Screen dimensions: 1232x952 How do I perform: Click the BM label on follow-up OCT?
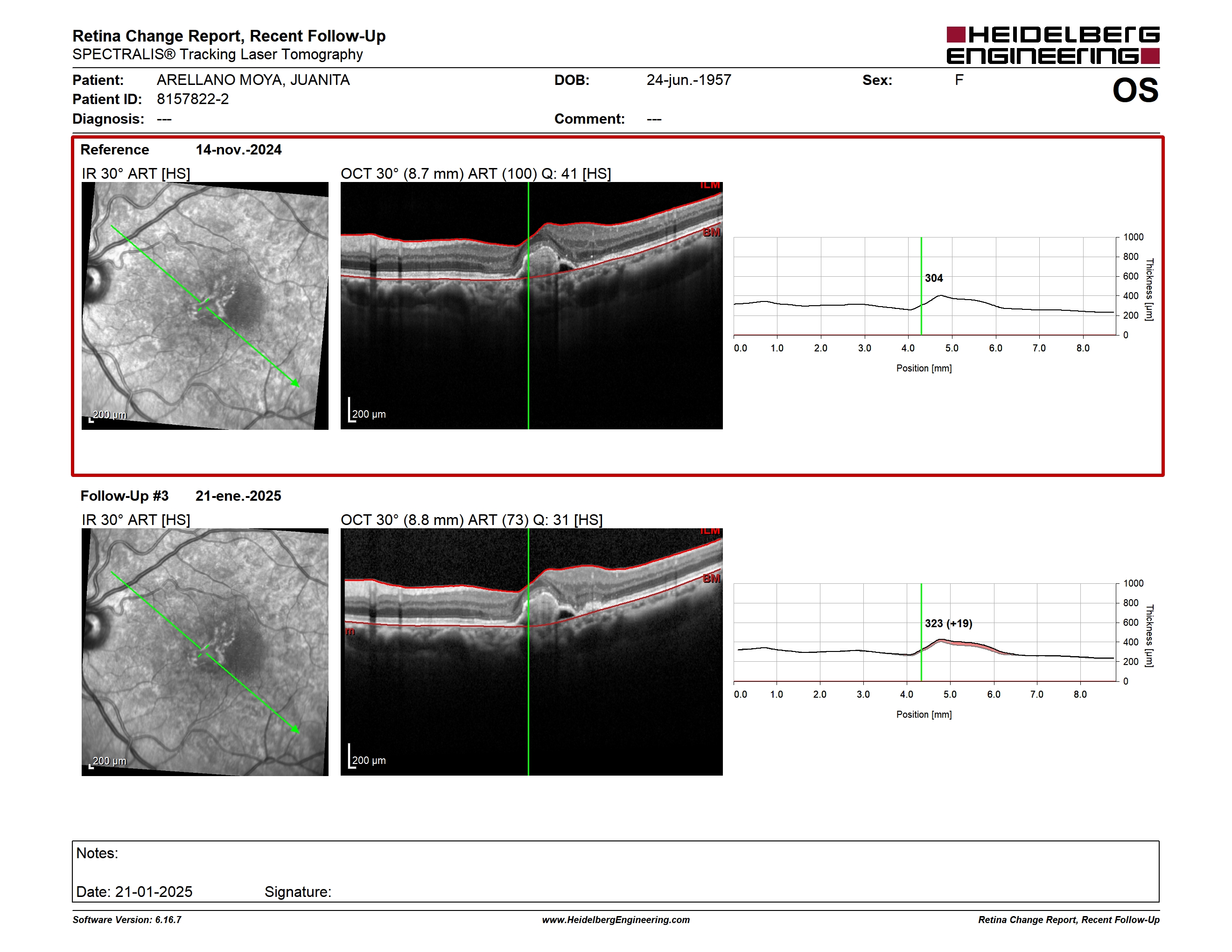[x=711, y=579]
